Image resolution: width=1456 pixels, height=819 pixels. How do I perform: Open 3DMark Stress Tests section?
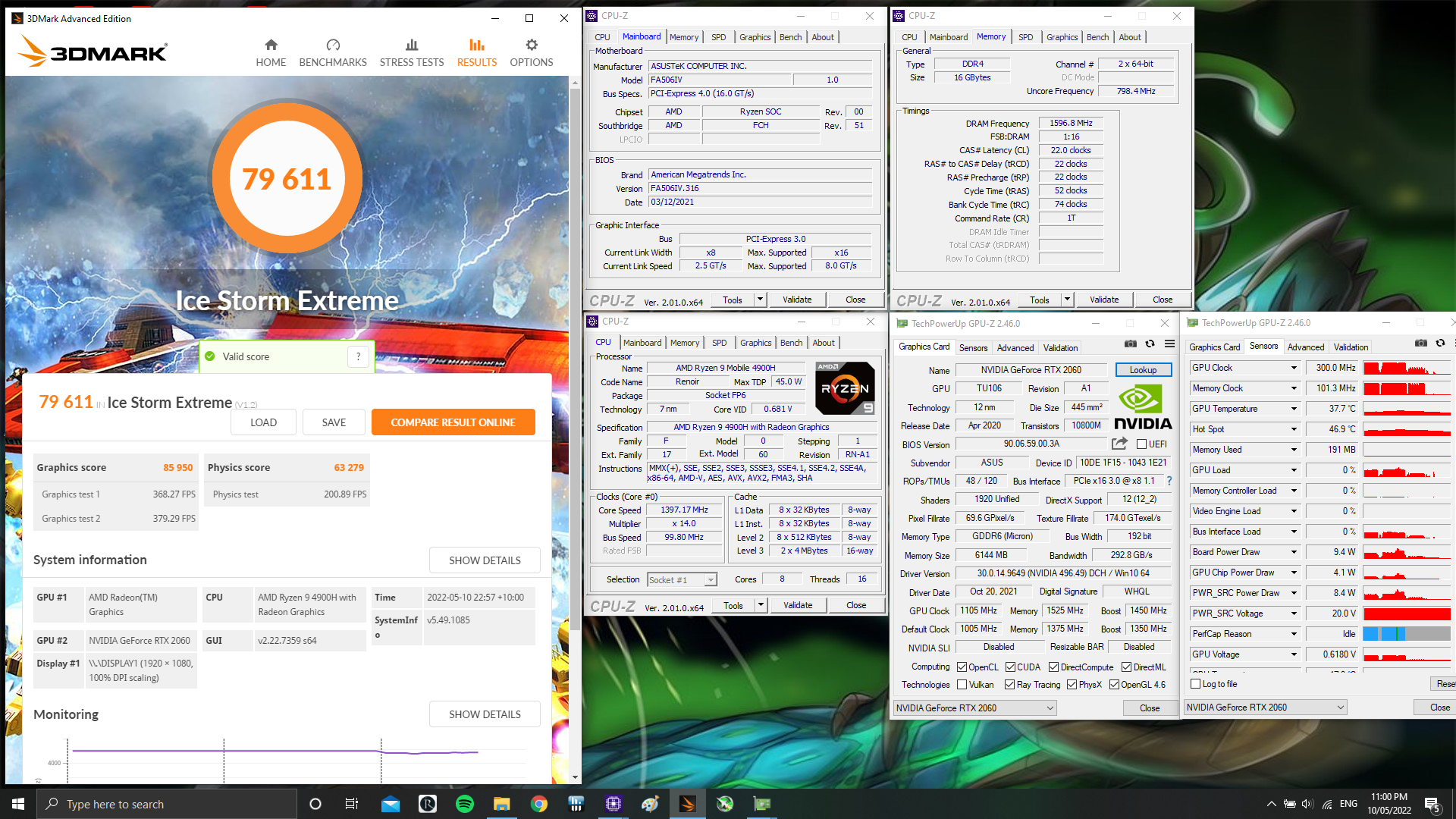412,53
